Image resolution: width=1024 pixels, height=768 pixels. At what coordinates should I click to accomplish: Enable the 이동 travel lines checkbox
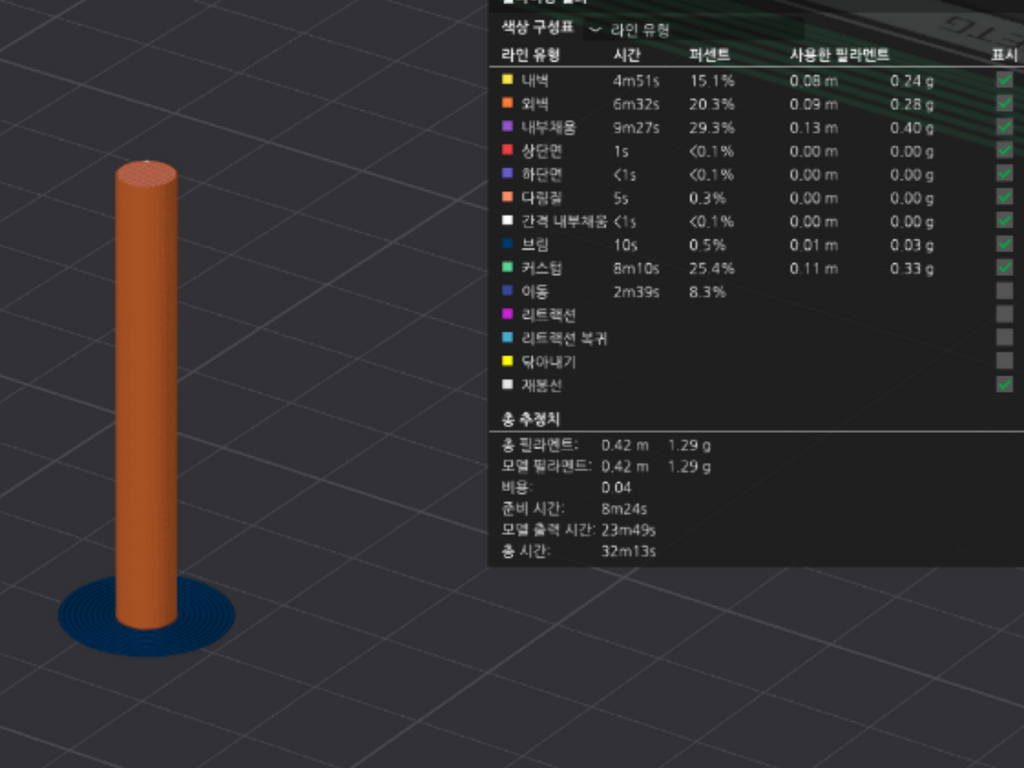pyautogui.click(x=1004, y=291)
